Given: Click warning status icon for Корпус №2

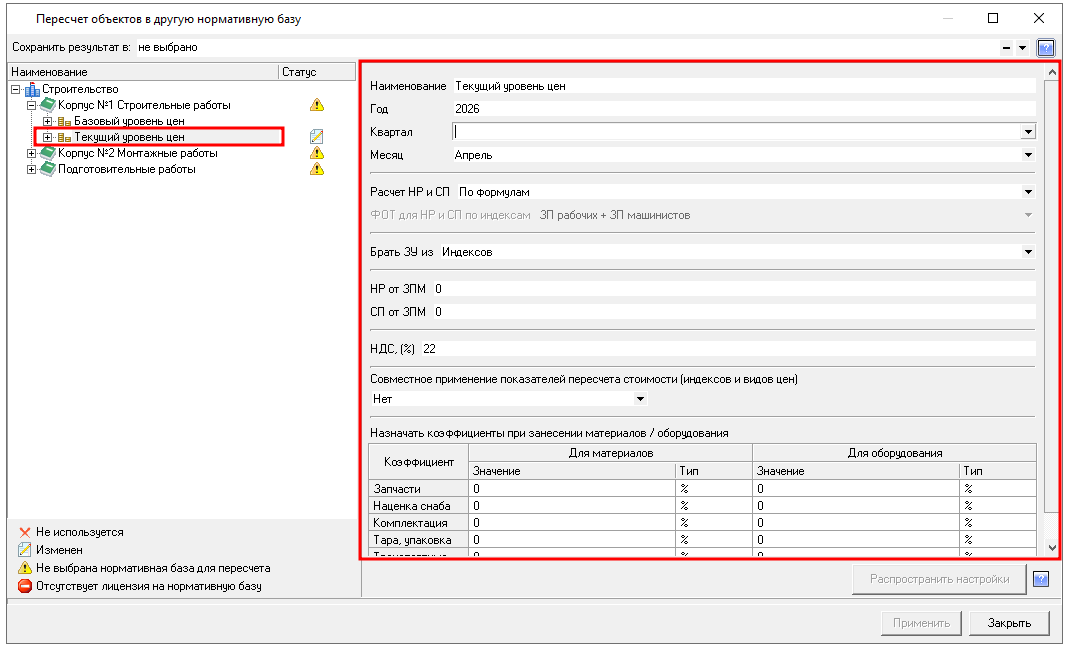Looking at the screenshot, I should [317, 153].
